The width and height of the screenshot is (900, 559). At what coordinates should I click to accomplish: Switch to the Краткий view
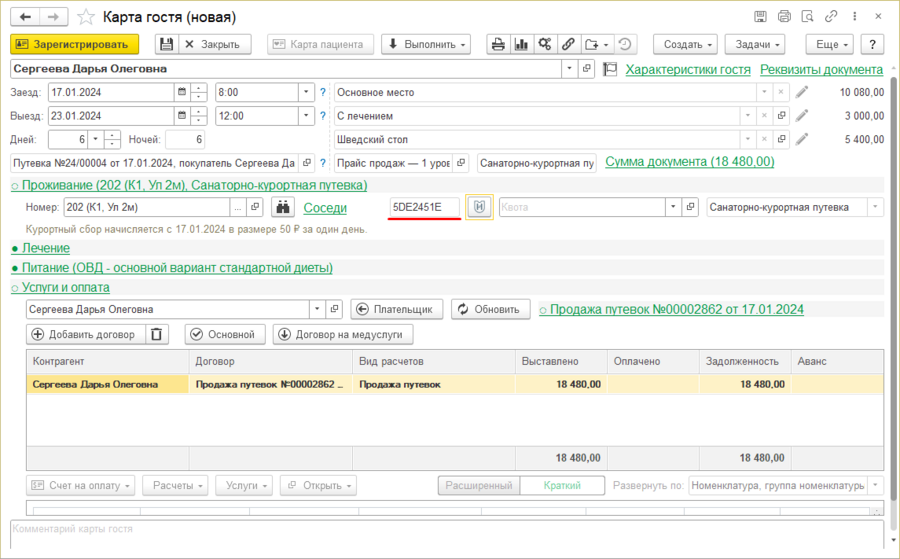point(562,486)
